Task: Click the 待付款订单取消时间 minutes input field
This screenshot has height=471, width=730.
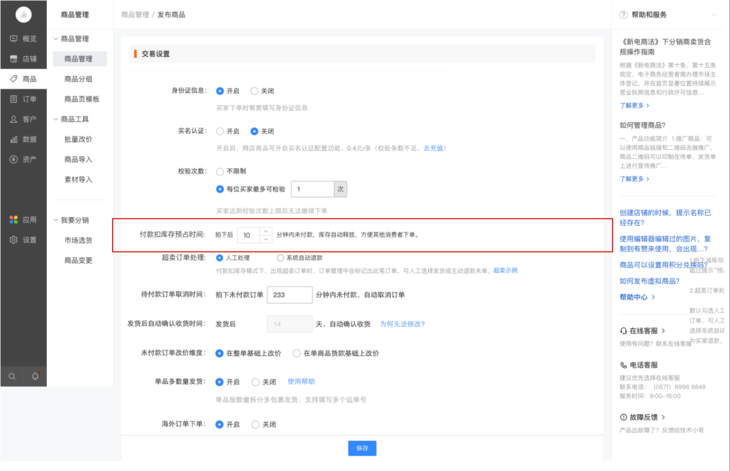Action: 290,295
